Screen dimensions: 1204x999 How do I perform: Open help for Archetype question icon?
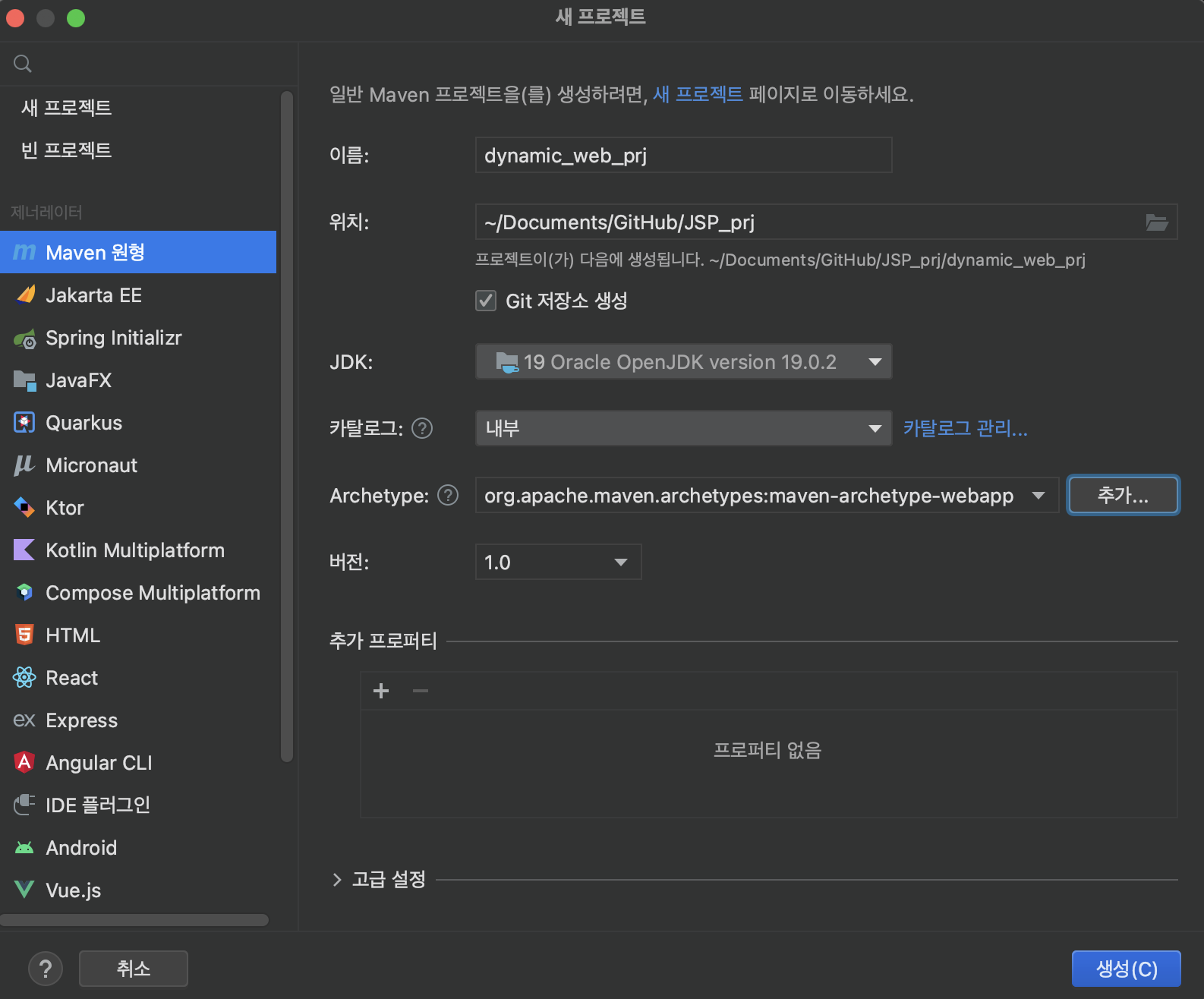448,495
